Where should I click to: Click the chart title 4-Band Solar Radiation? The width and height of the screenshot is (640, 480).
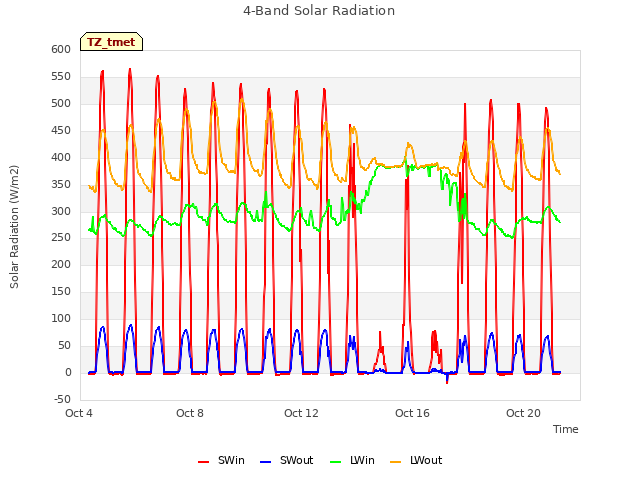(x=319, y=11)
